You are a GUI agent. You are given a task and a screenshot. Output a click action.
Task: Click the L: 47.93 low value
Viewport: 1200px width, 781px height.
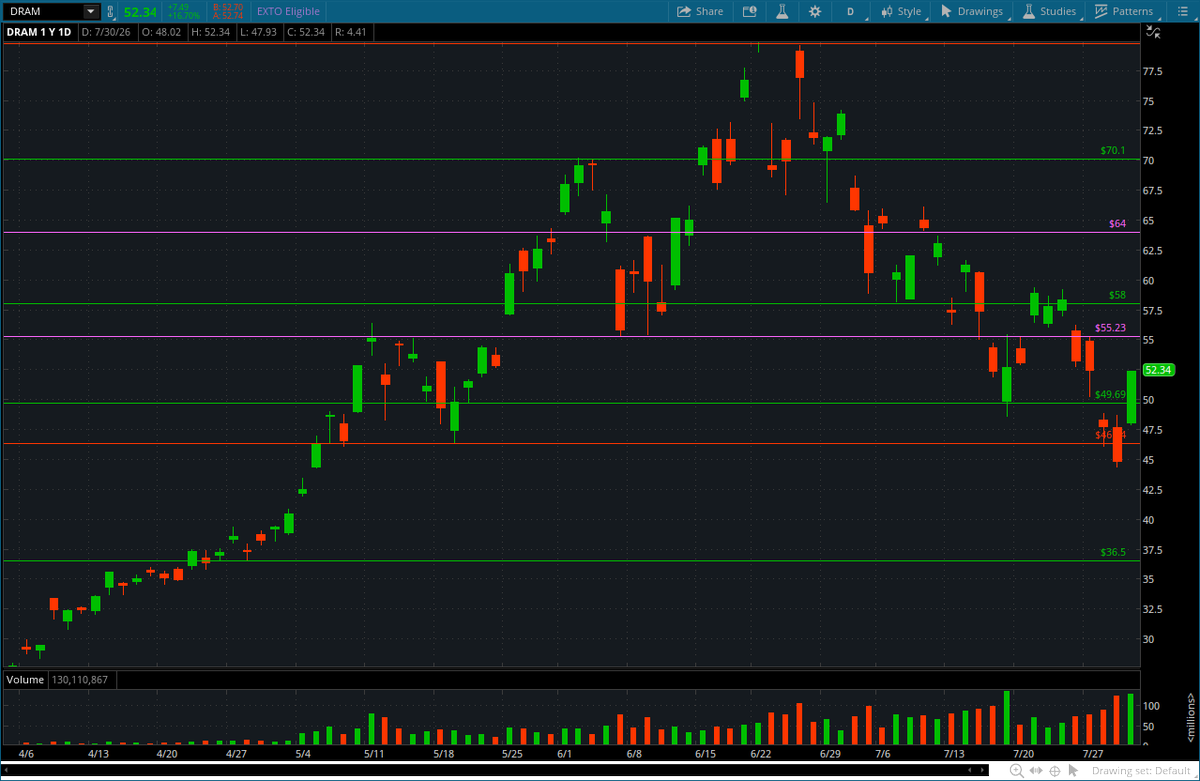[258, 32]
